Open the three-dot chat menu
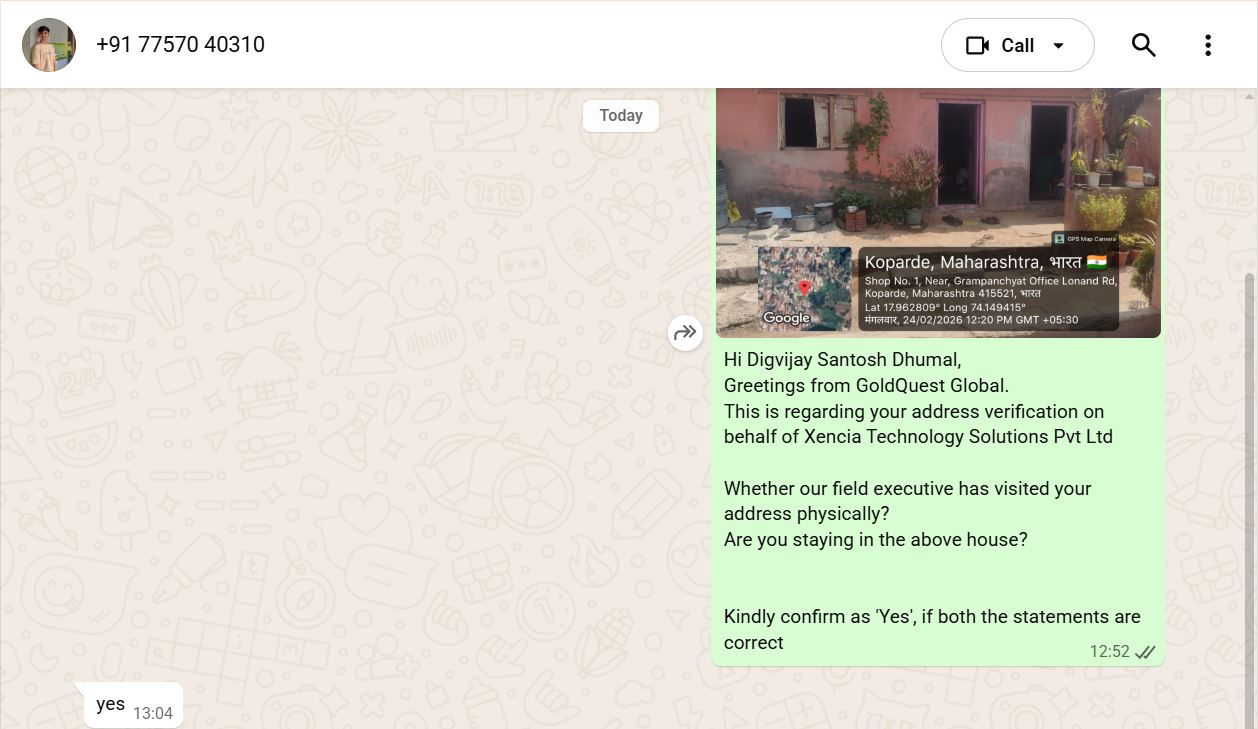This screenshot has width=1258, height=729. 1208,45
